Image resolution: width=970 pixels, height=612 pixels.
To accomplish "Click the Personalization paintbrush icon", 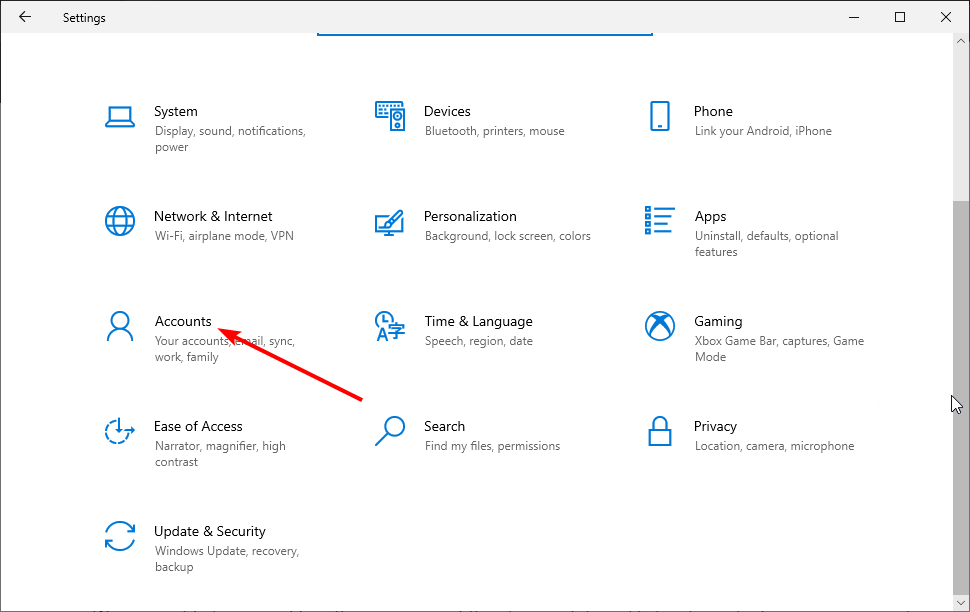I will pos(390,223).
